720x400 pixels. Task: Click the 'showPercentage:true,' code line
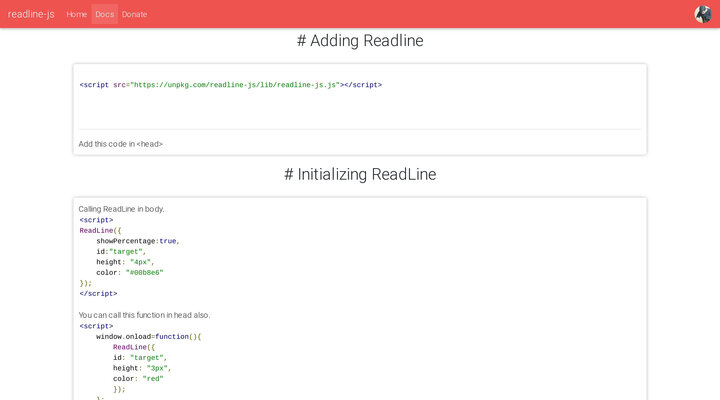(x=138, y=241)
